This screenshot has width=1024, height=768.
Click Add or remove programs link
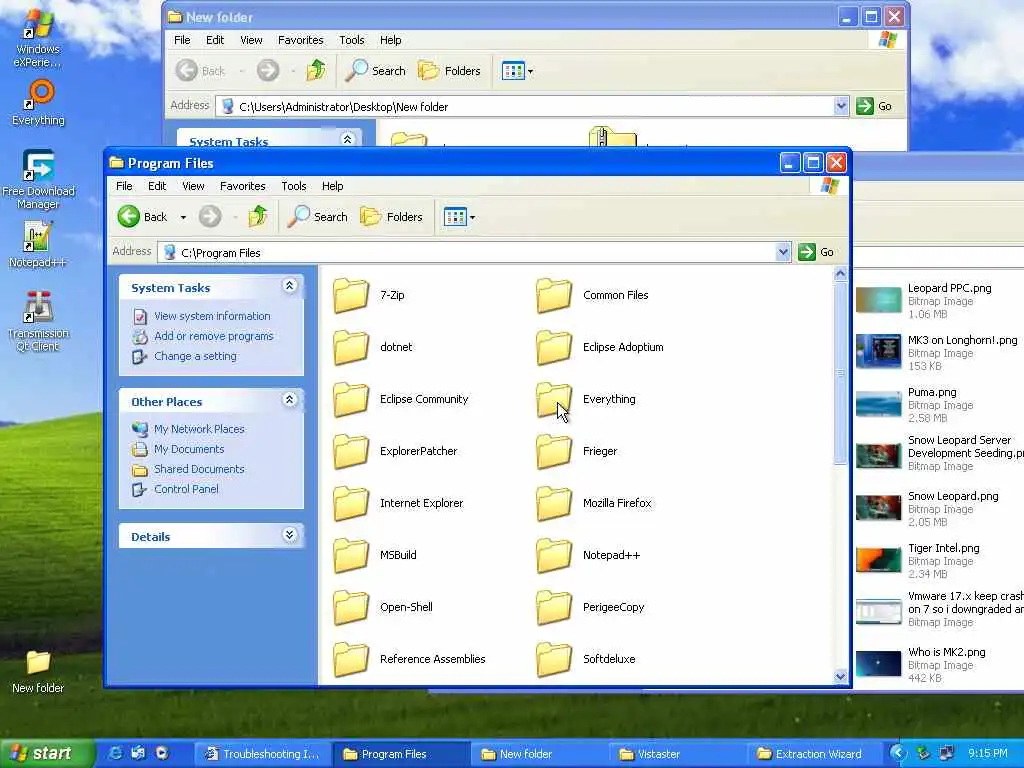(x=214, y=336)
